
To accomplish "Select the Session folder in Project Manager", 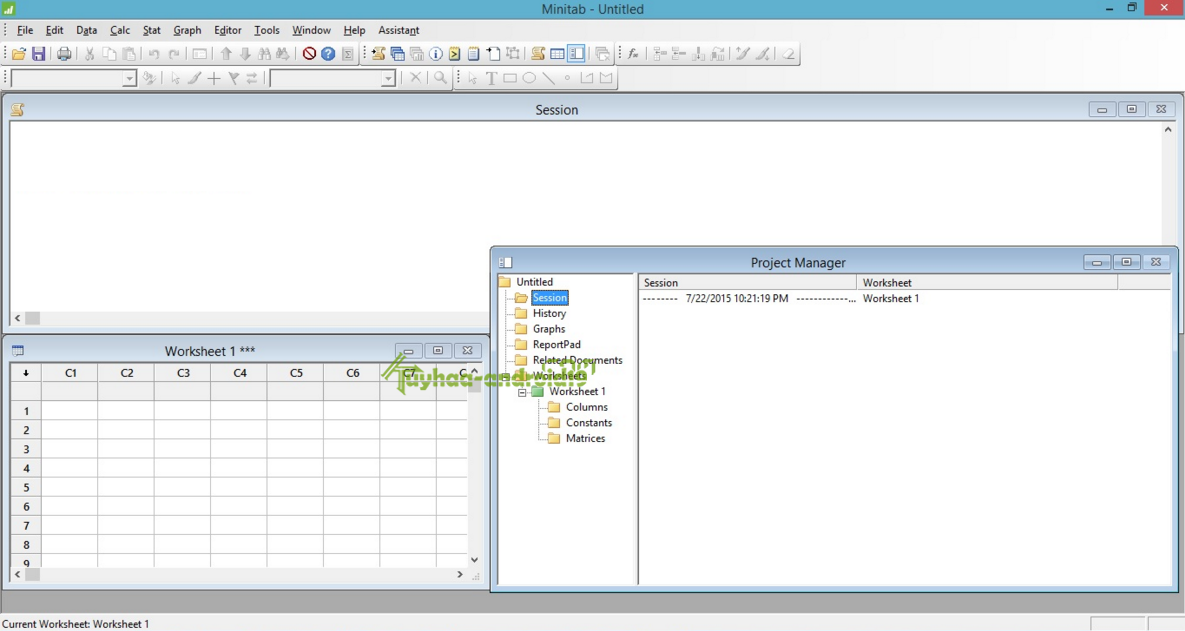I will pos(549,298).
